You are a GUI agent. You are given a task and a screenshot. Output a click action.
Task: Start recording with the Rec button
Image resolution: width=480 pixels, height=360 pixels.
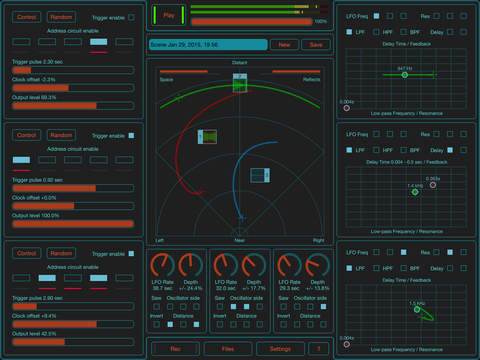(176, 349)
